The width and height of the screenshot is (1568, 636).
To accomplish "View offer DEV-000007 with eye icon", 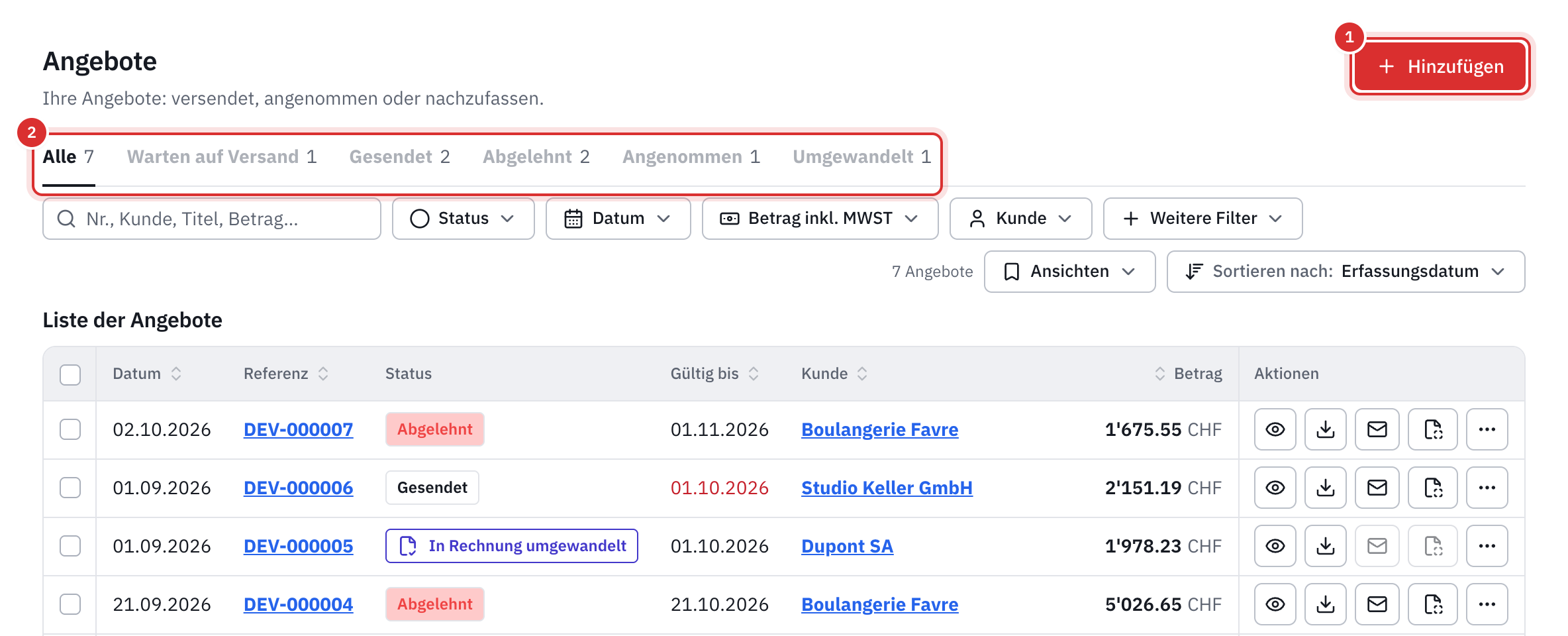I will point(1275,429).
